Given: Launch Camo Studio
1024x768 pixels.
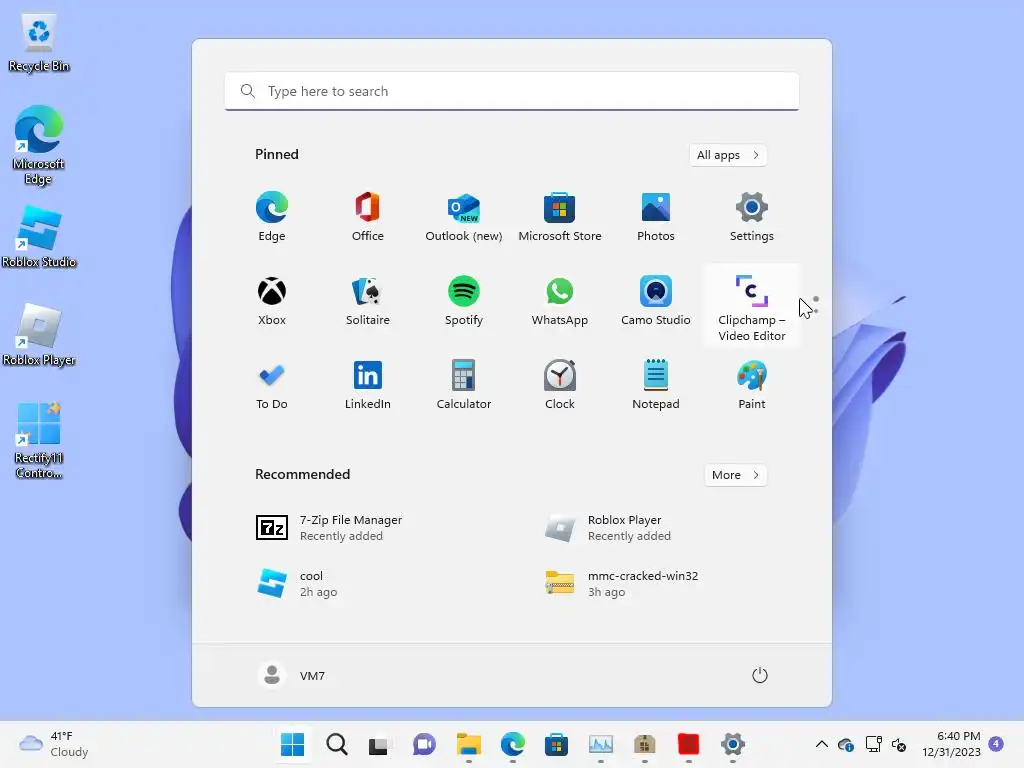Looking at the screenshot, I should (x=656, y=301).
